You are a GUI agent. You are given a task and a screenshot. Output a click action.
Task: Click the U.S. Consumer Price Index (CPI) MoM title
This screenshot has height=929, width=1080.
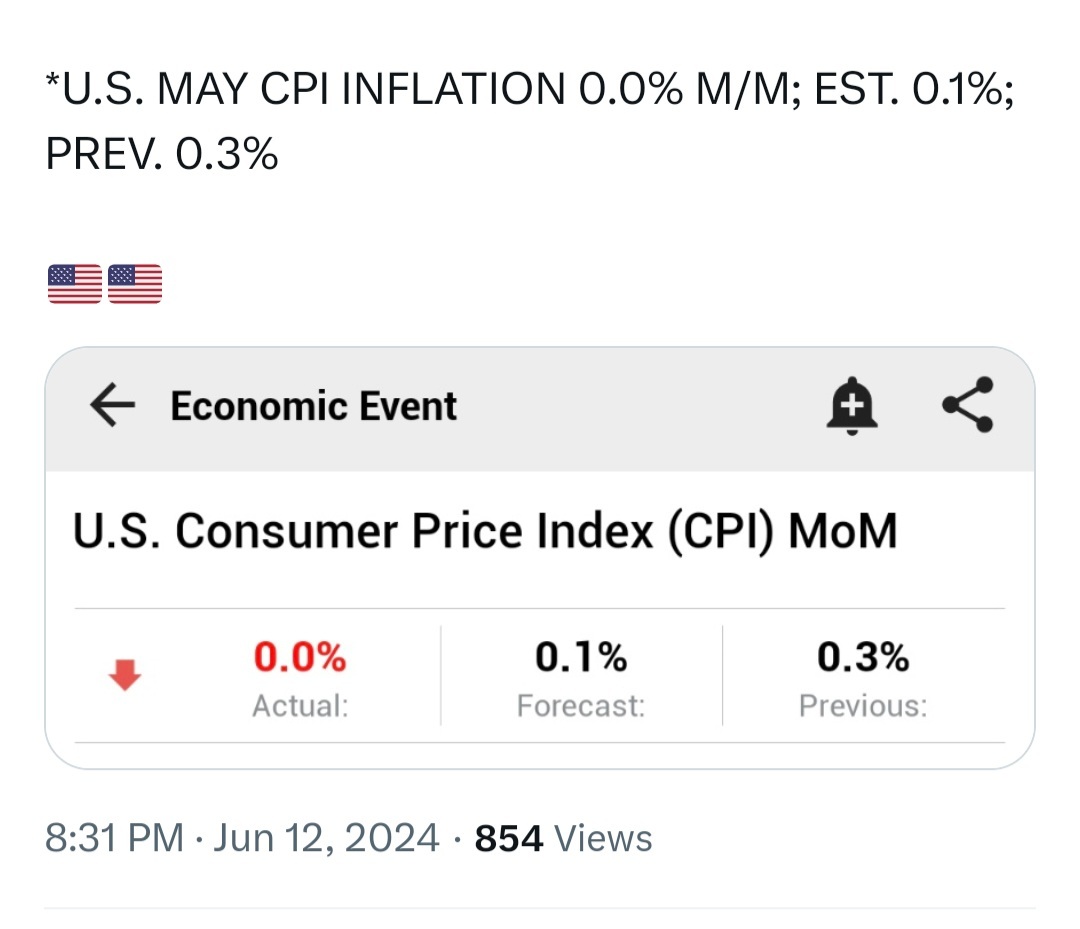[x=485, y=531]
